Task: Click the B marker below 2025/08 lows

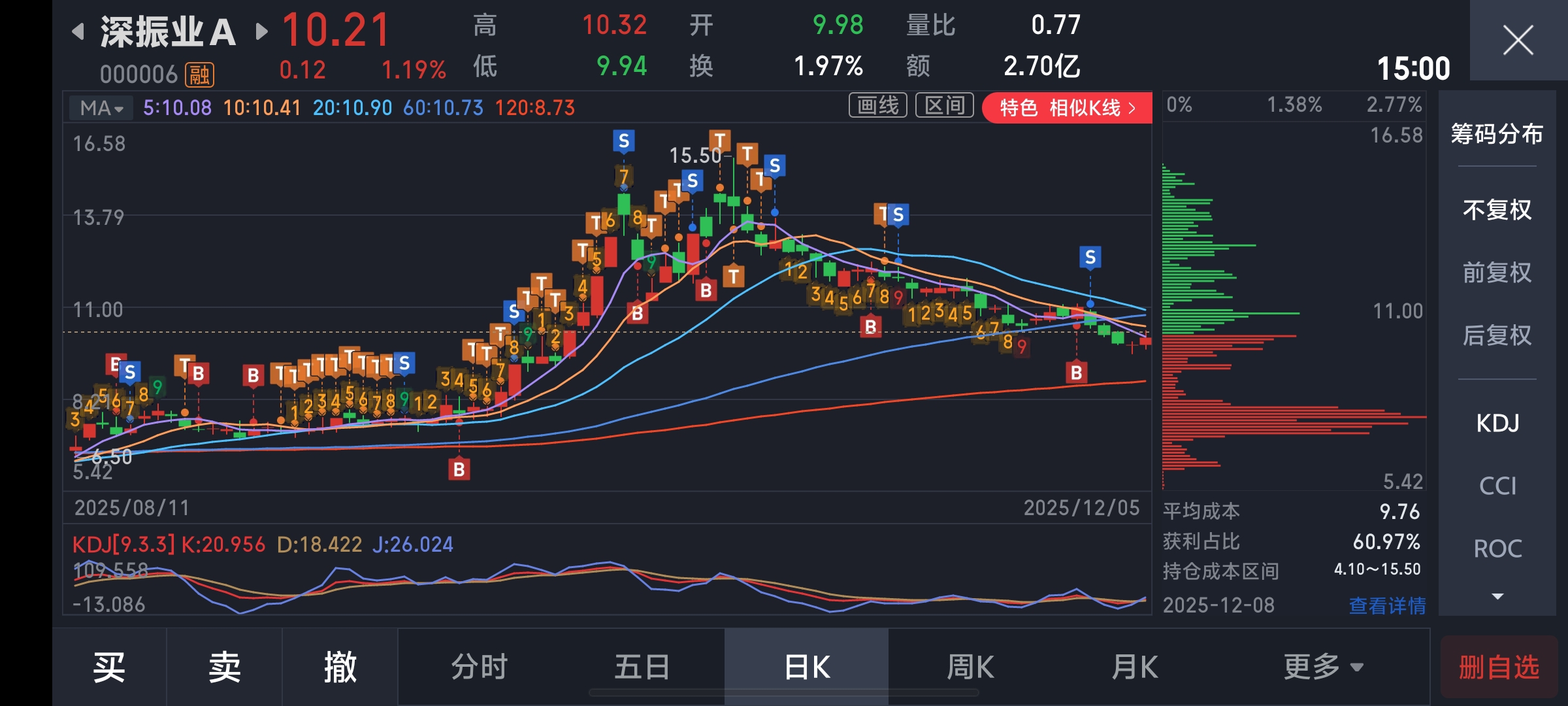Action: [459, 469]
